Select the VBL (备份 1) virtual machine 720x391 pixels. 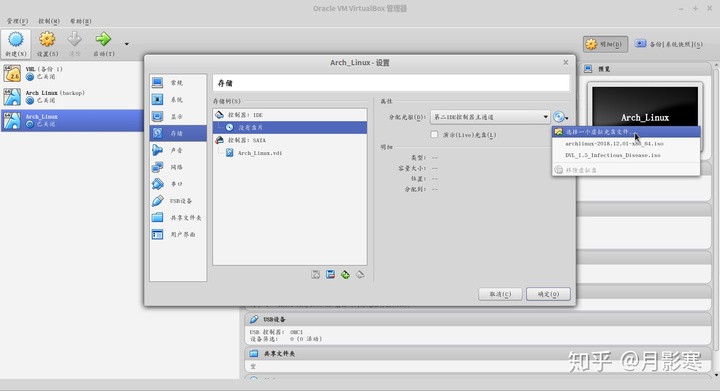pyautogui.click(x=72, y=73)
